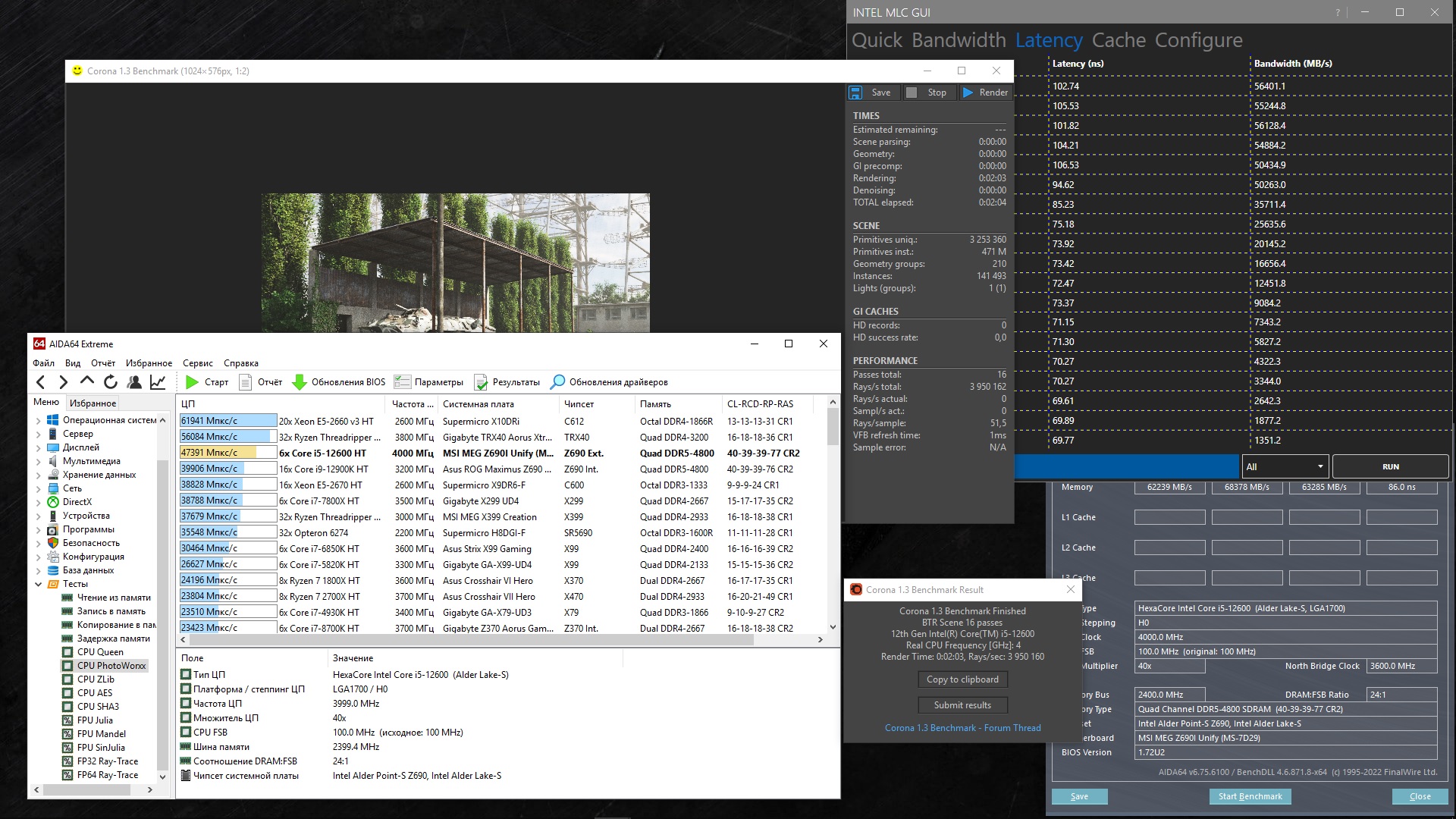Open driver updates magnifier icon
This screenshot has width=1456, height=819.
coord(557,382)
